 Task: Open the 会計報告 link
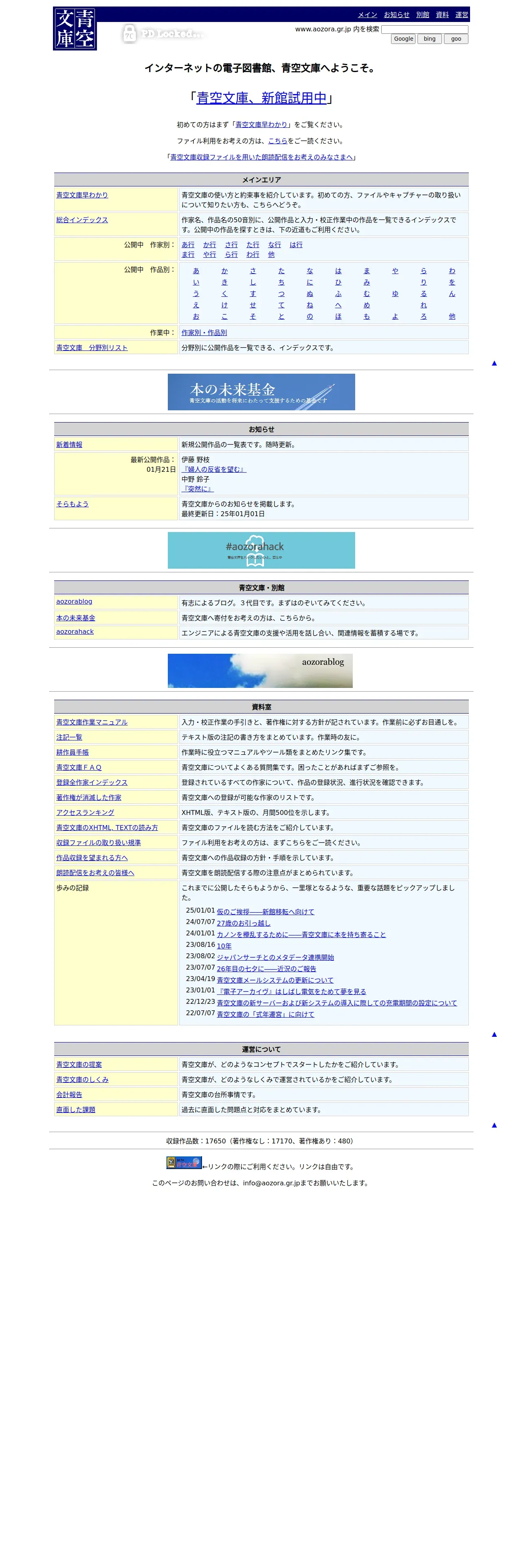click(x=69, y=1095)
